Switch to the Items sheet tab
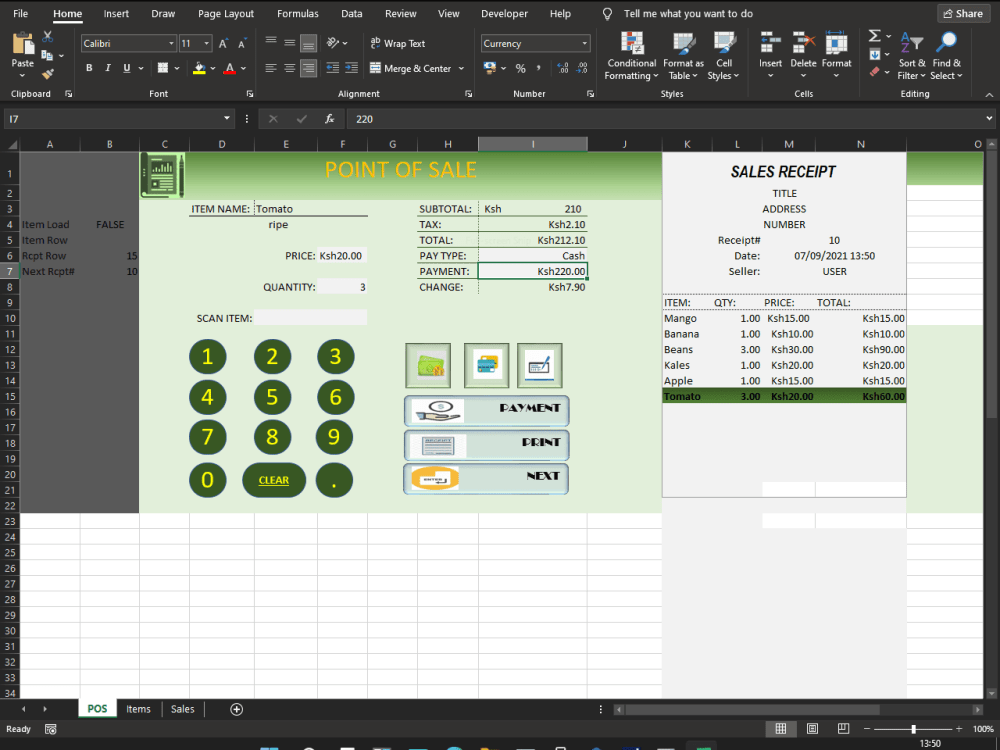Viewport: 1000px width, 750px height. point(138,709)
